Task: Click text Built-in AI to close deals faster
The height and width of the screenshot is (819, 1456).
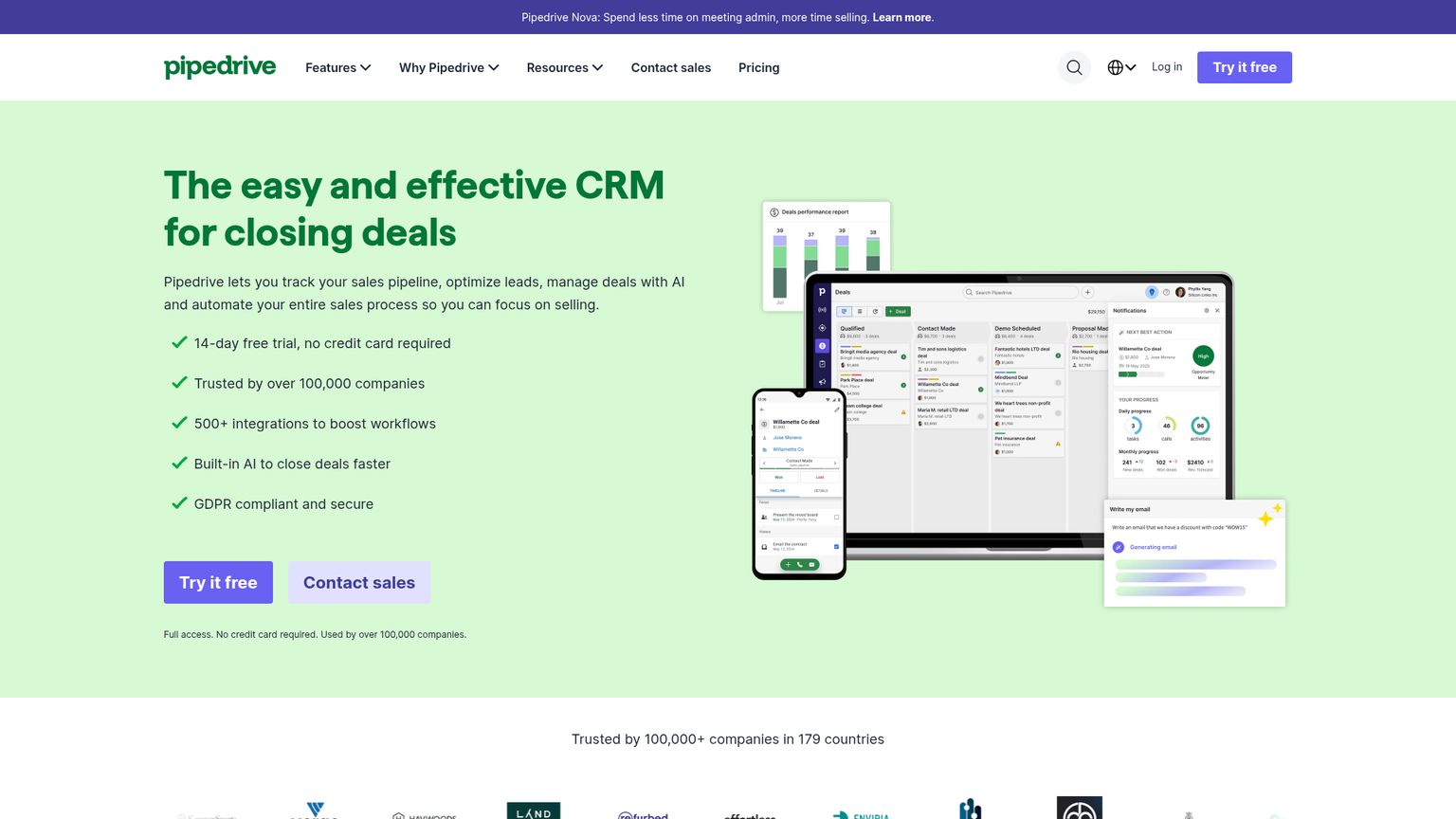Action: tap(292, 464)
